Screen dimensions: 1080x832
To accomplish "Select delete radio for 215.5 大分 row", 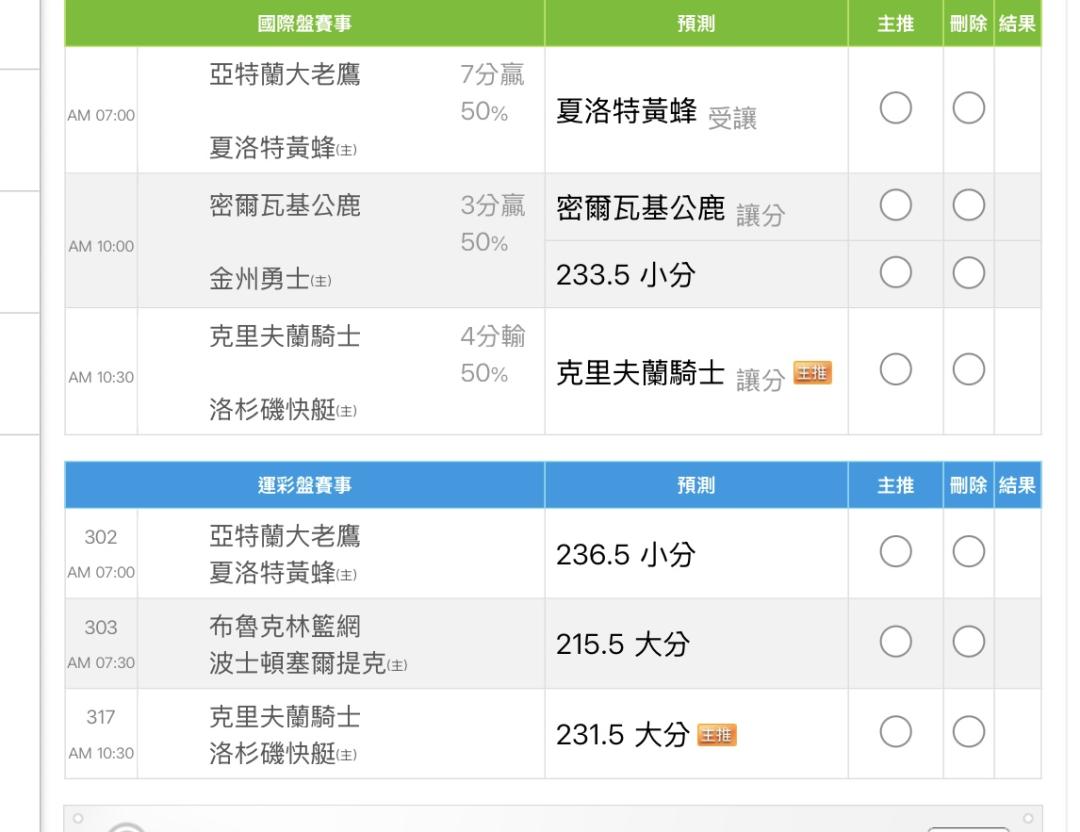I will point(968,644).
